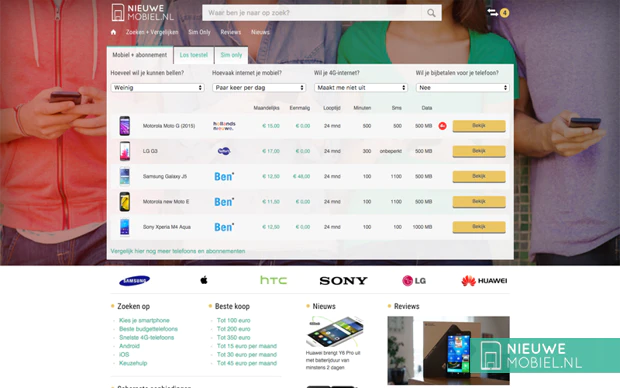Click the Ben logo in Samsung Galaxy J5 row
Viewport: 620px width, 388px height.
point(224,176)
